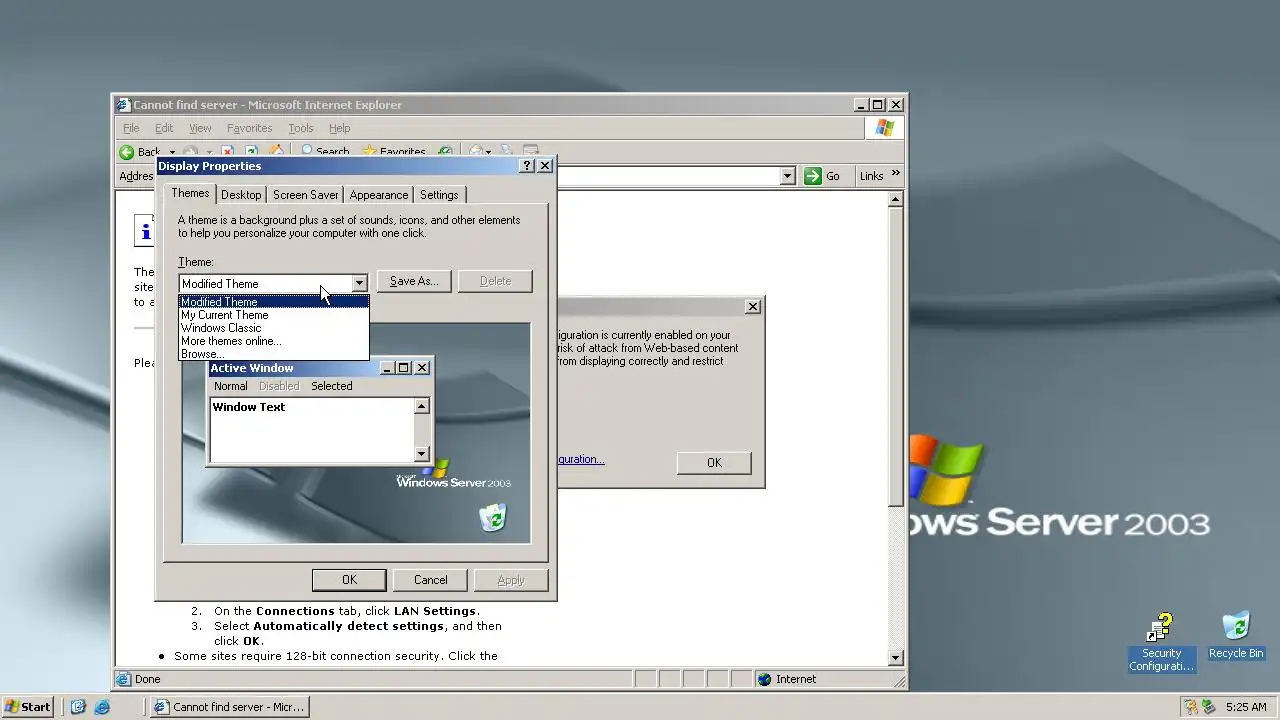Click the Display Properties help question button

pos(527,166)
